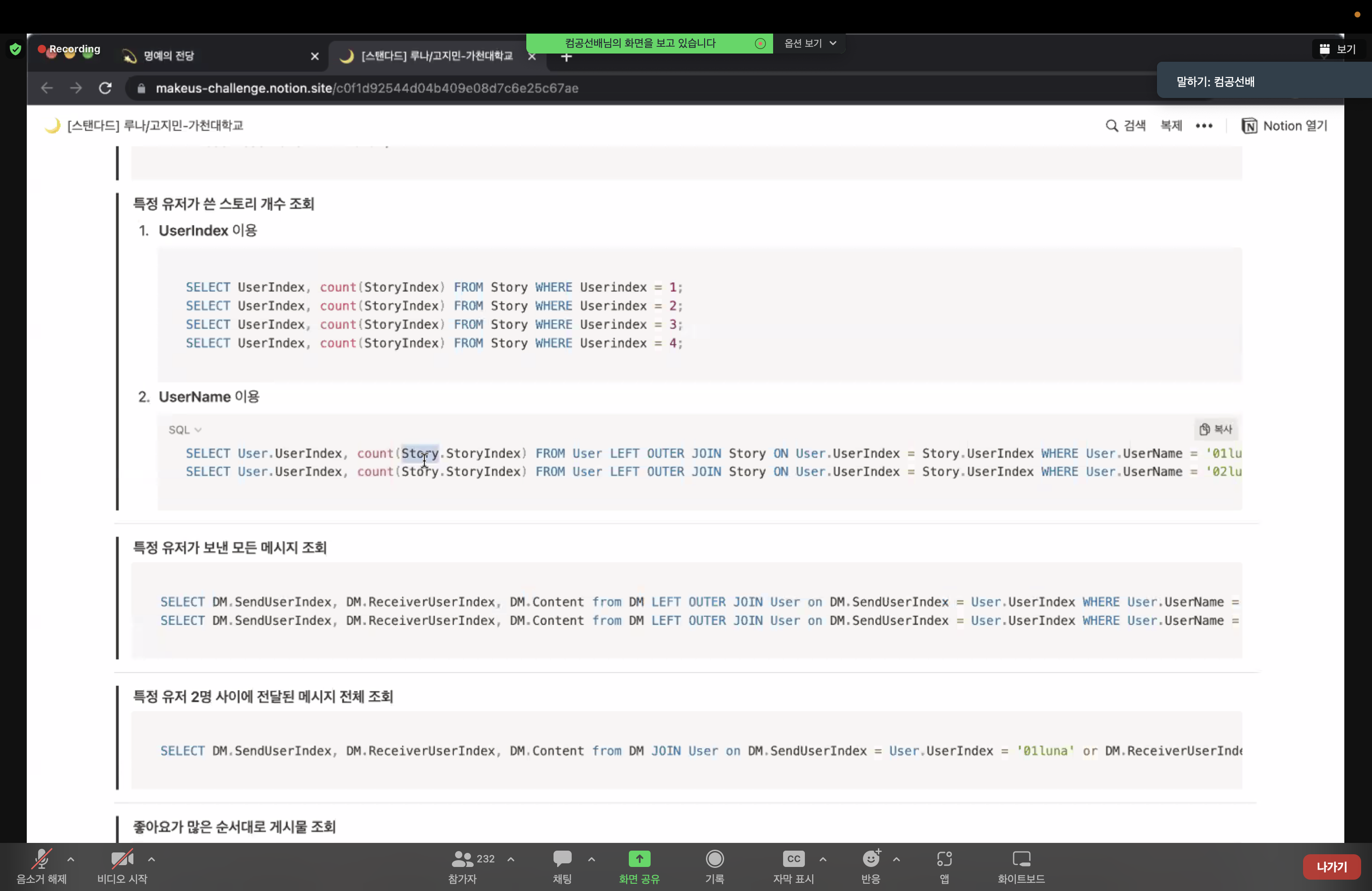Expand participants options caret
The width and height of the screenshot is (1372, 891).
click(x=511, y=859)
